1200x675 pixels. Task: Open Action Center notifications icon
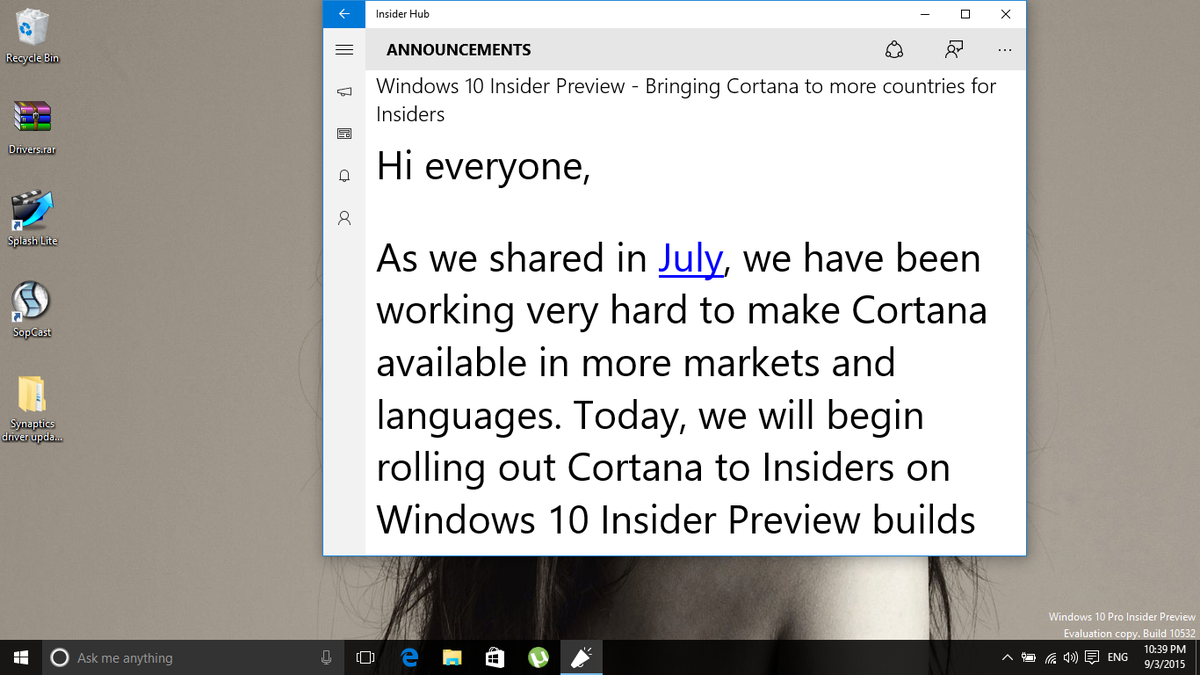pos(1092,657)
